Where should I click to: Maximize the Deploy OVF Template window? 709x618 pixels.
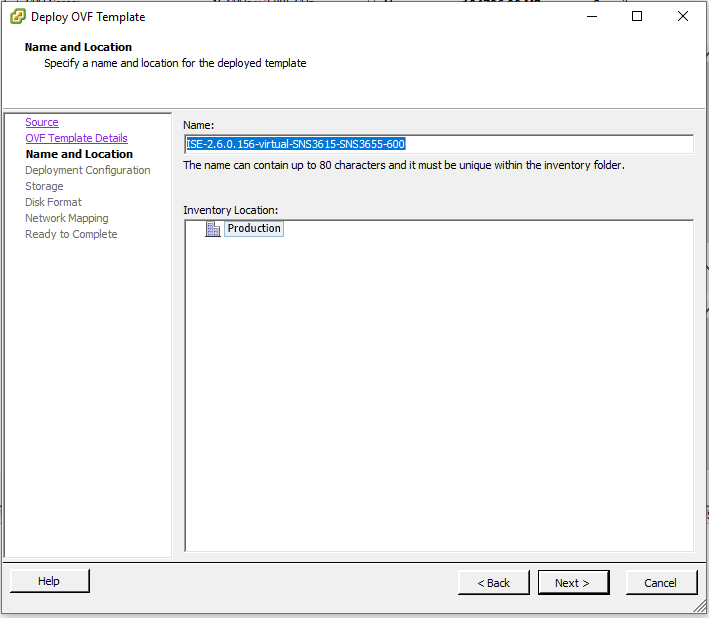coord(637,17)
